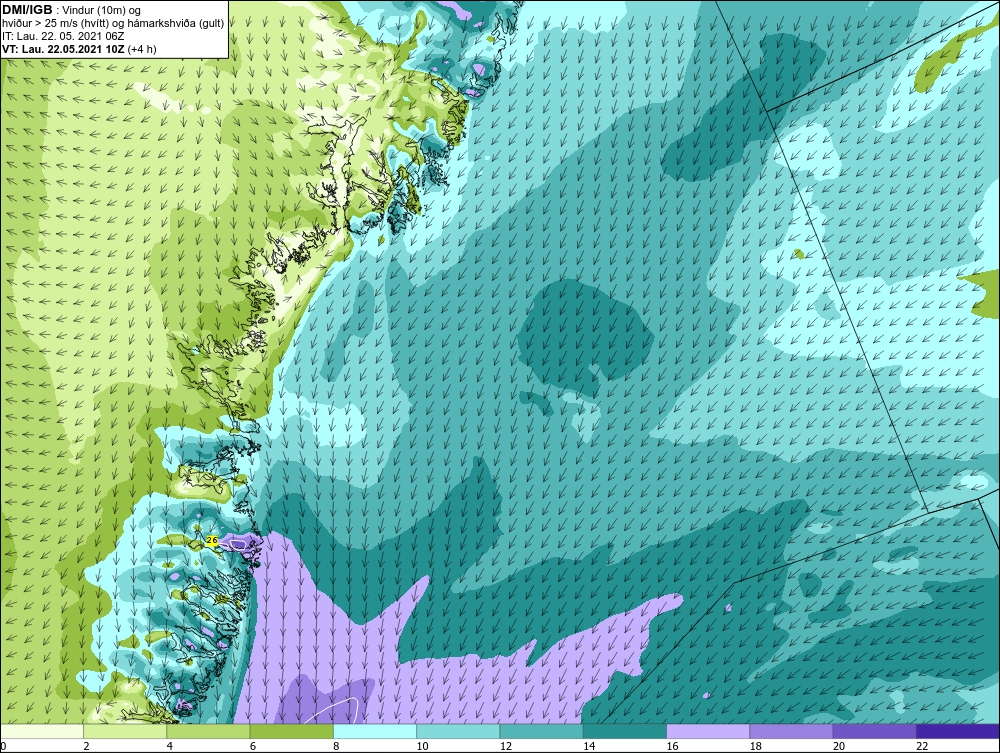Pick the 12–14 m/s teal legend swatch
Image resolution: width=1000 pixels, height=753 pixels.
coord(541,731)
